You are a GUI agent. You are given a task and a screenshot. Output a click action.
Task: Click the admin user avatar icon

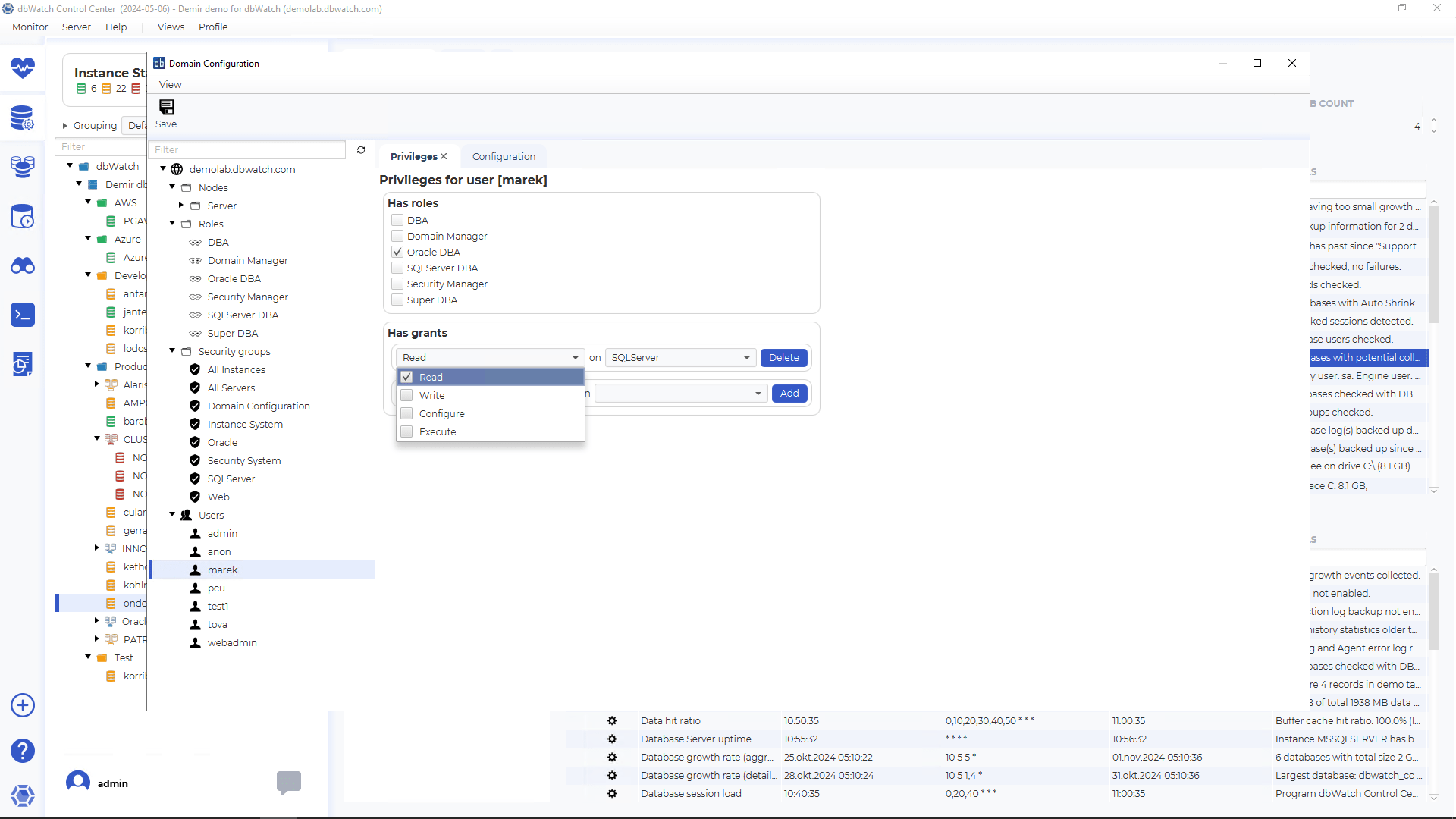[x=78, y=782]
